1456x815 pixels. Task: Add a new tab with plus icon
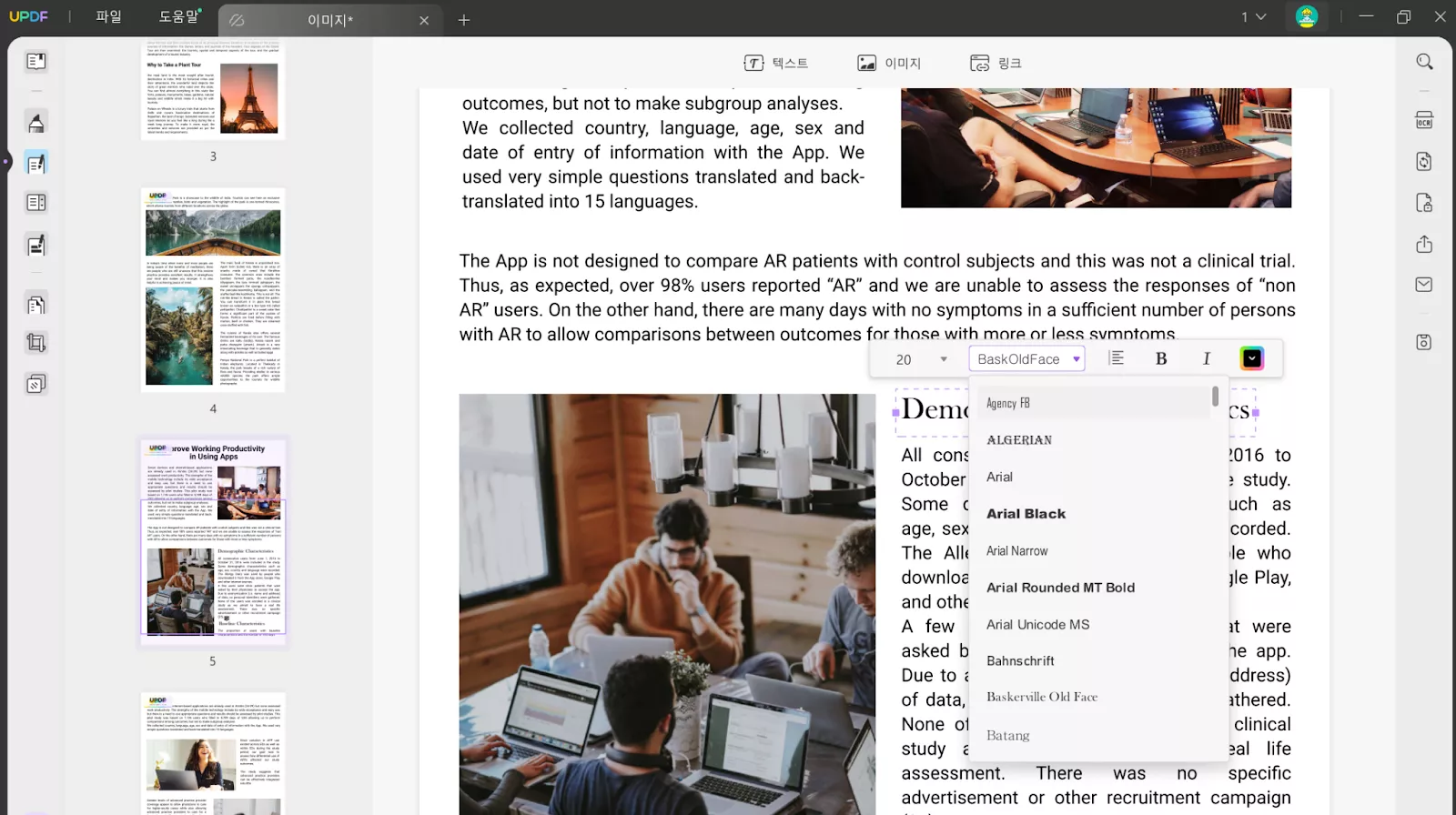tap(464, 20)
